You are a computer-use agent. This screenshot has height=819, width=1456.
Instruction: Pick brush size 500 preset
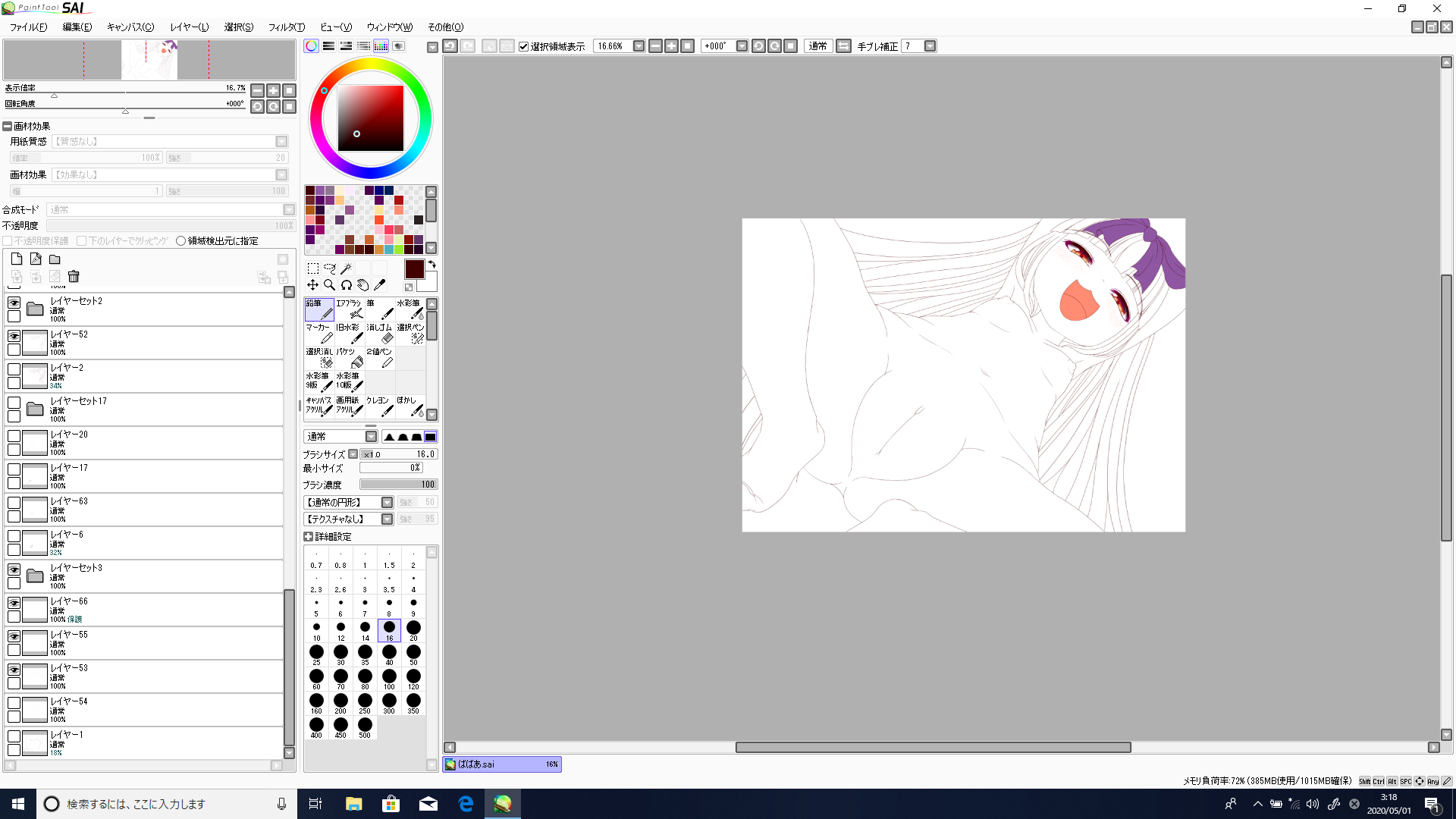365,728
